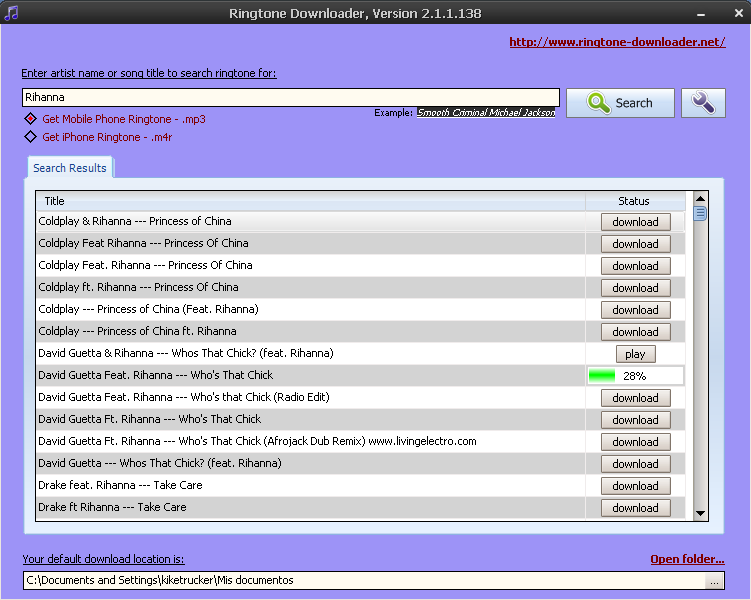Play David Guetta & Rihanna Whos That Chick?

[636, 354]
